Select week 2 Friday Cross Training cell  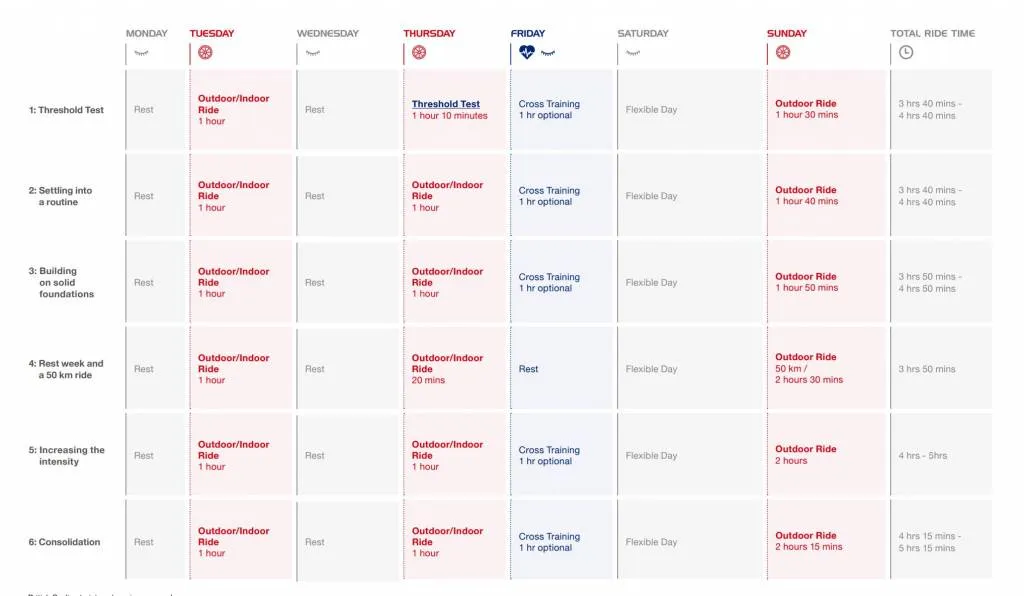pos(560,196)
